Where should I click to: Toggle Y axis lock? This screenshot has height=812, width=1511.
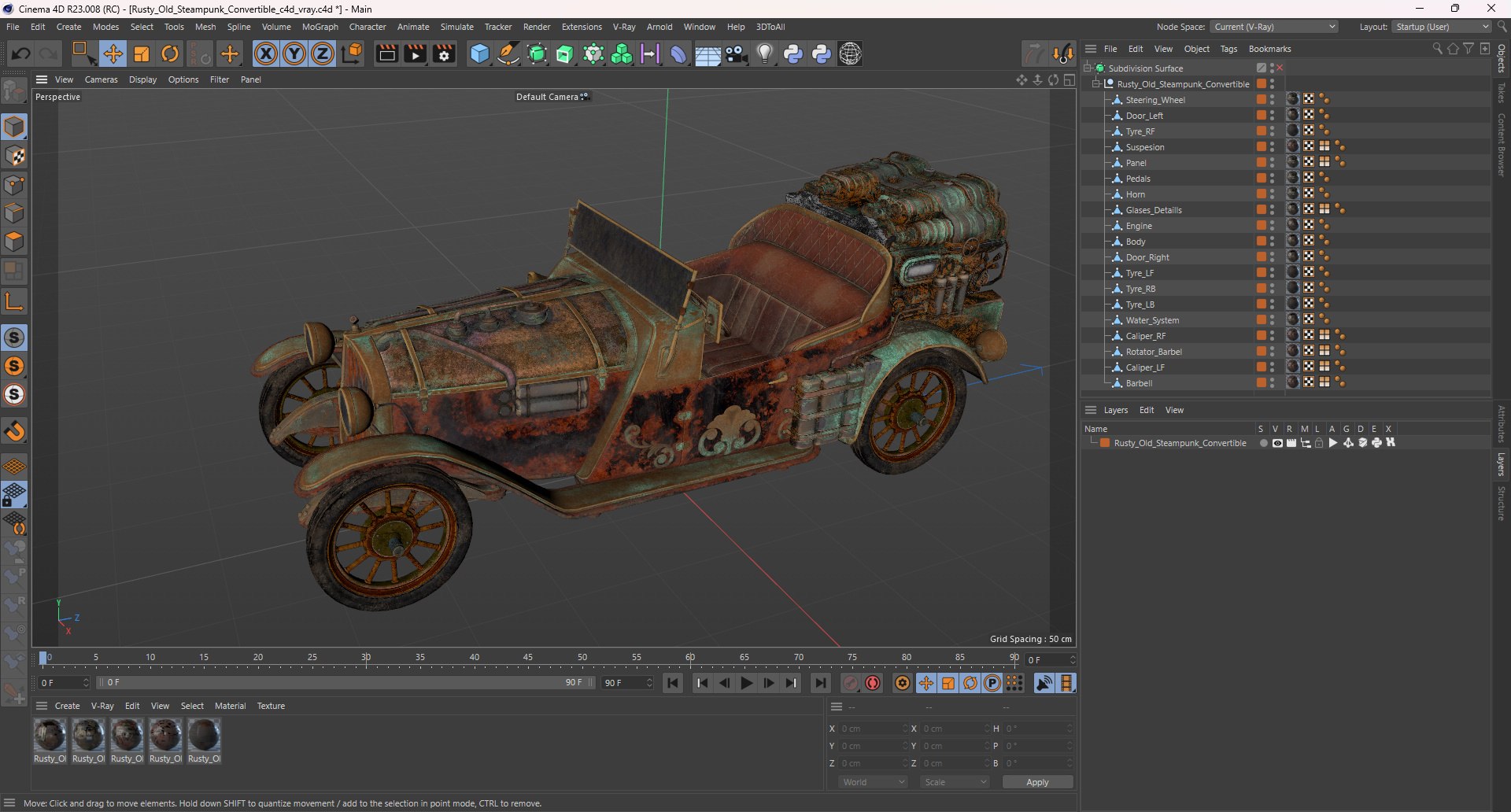click(x=294, y=54)
